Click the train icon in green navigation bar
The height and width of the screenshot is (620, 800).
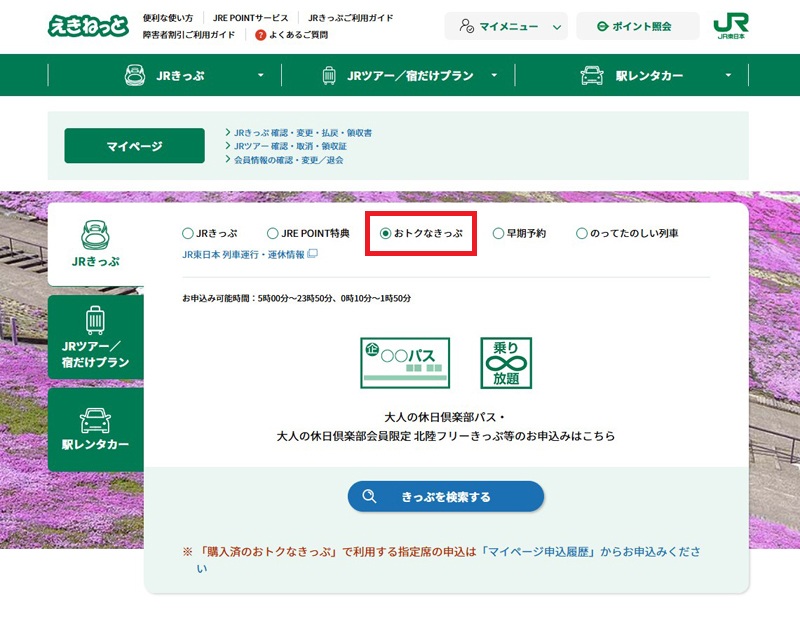tap(135, 75)
